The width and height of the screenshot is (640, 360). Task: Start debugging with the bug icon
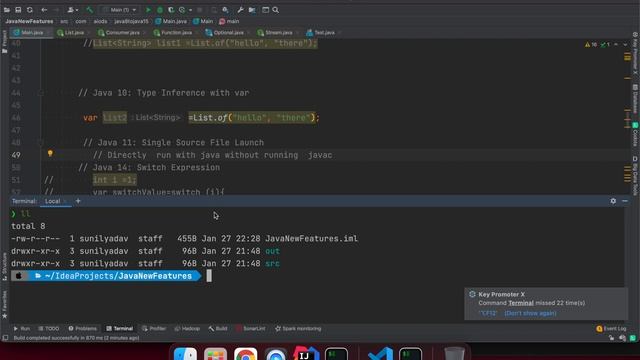[160, 10]
